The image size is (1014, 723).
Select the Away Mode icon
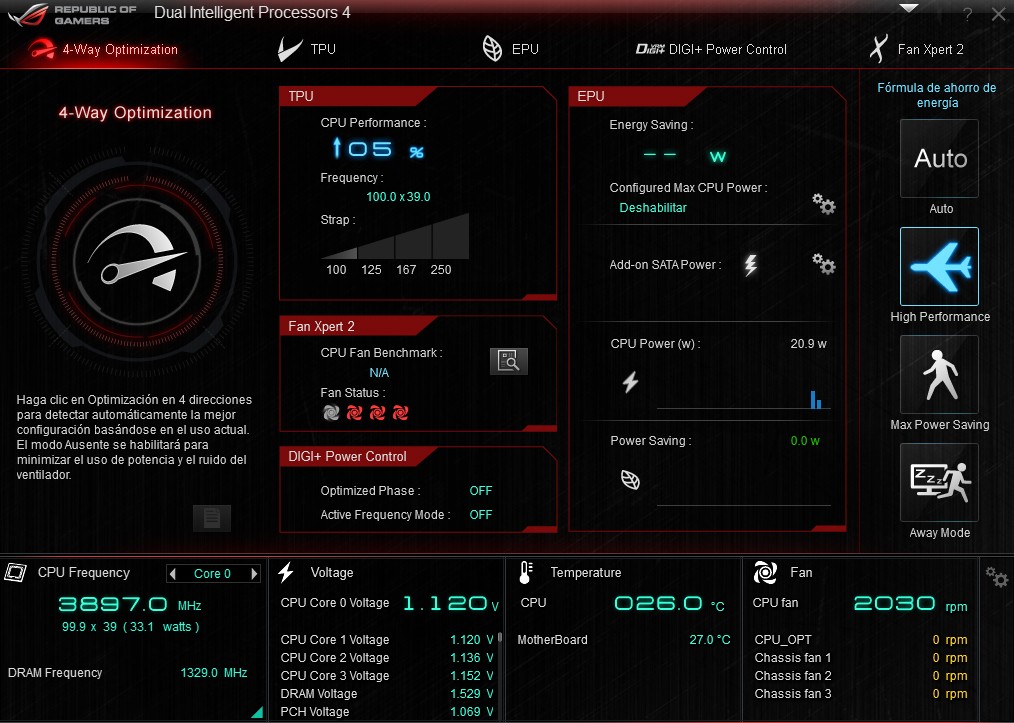[x=940, y=482]
